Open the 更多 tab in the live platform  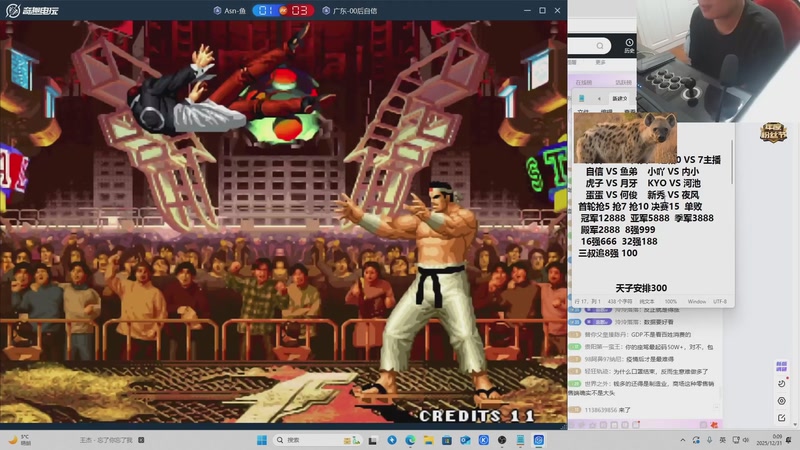(x=600, y=62)
